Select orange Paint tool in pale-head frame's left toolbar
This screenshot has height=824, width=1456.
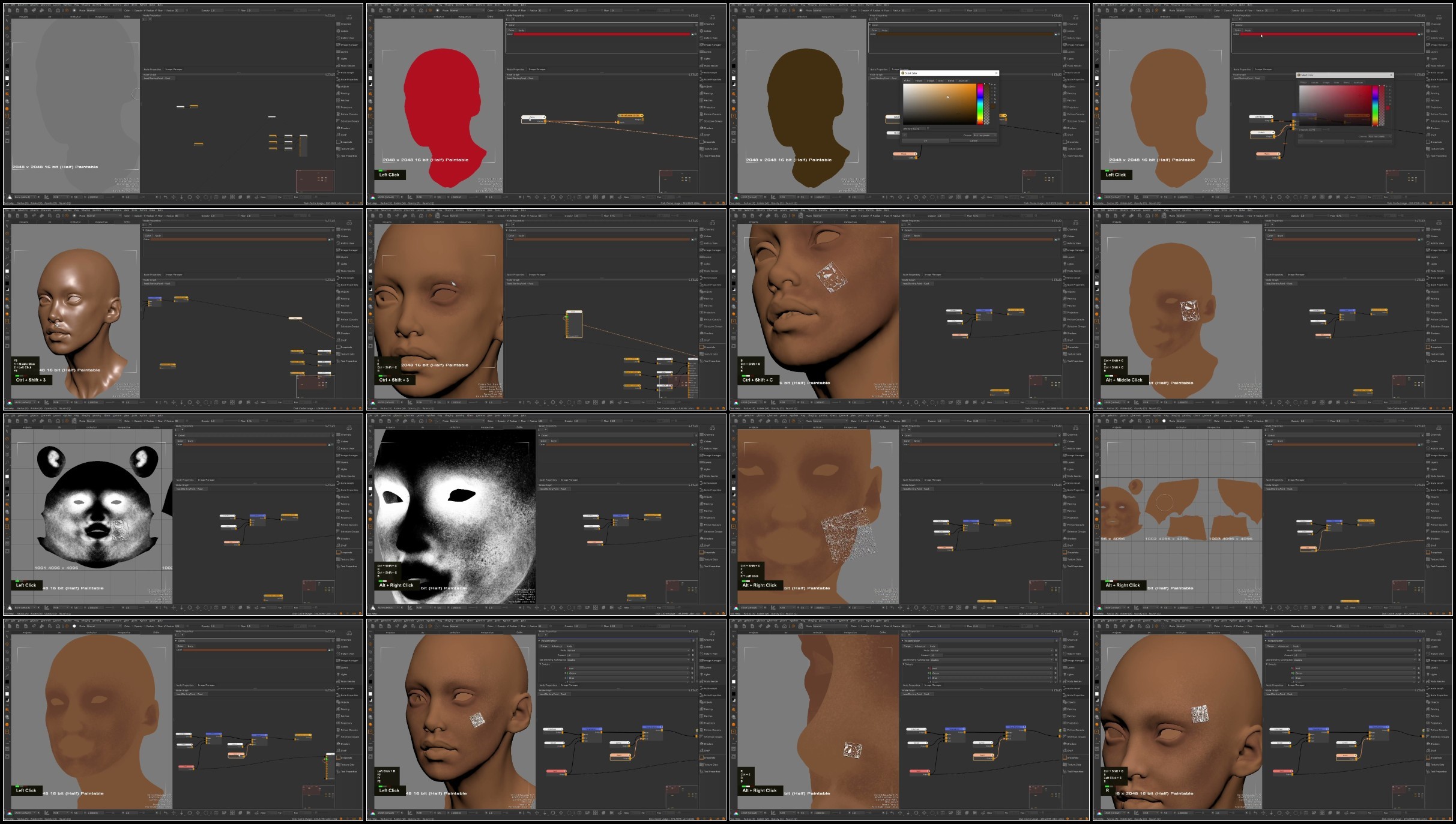(x=7, y=28)
